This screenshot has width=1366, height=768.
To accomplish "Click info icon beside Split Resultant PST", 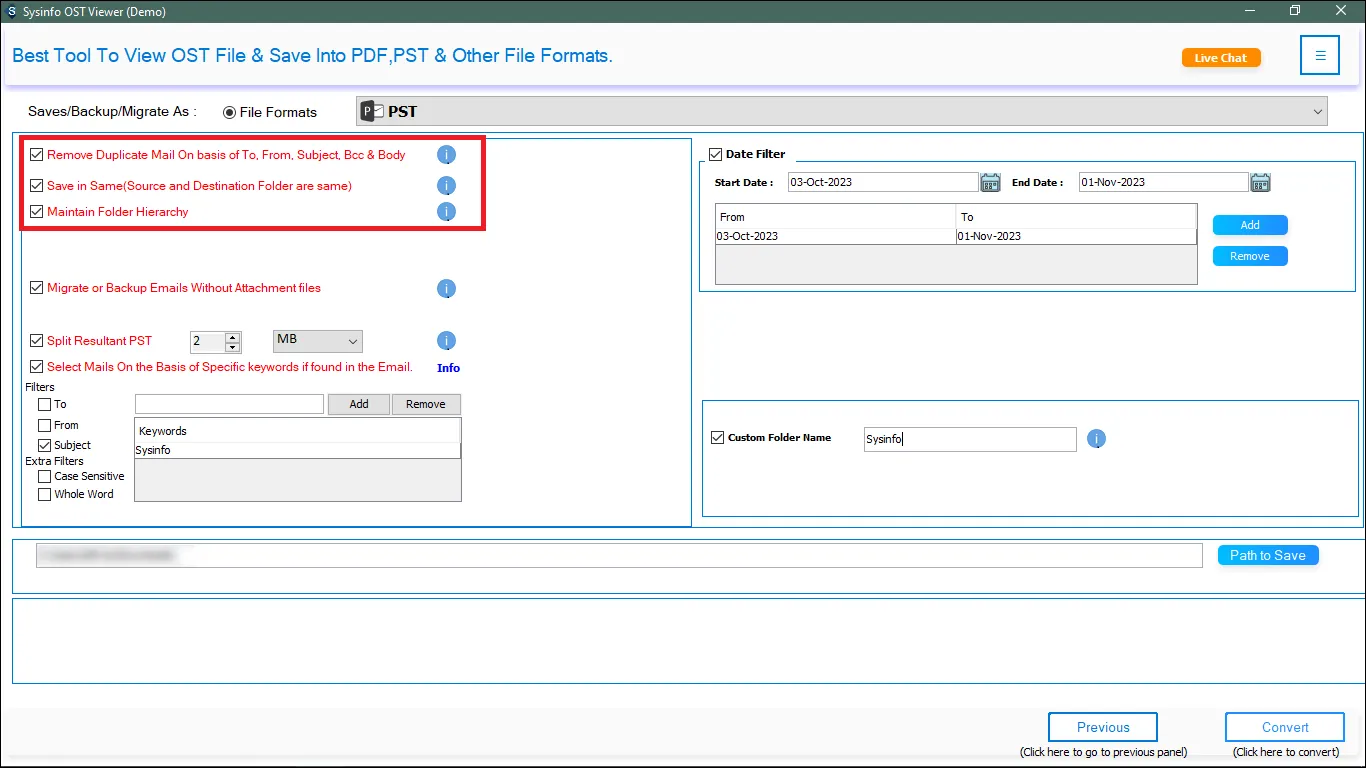I will coord(446,341).
